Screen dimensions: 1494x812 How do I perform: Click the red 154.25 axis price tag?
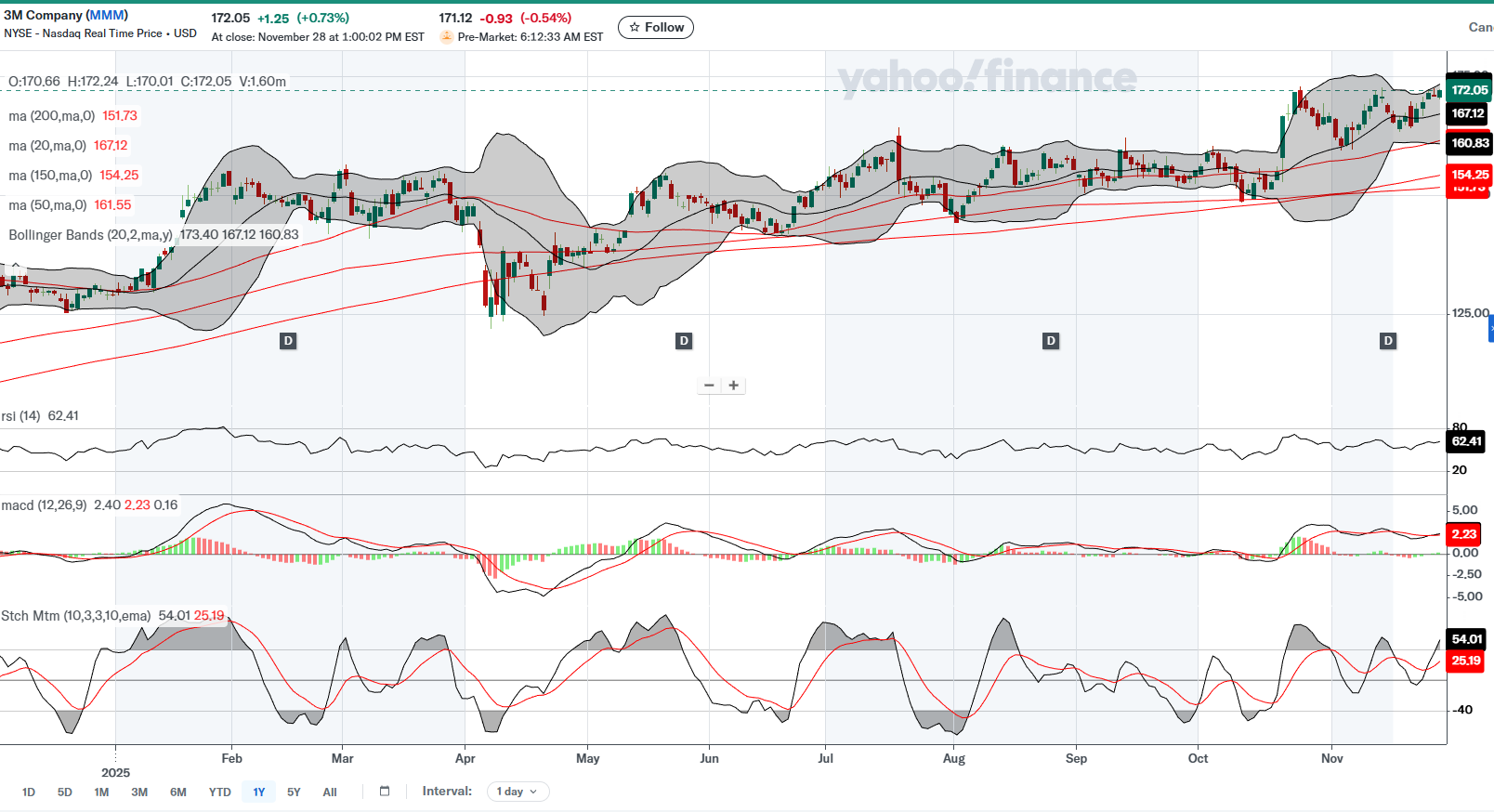(x=1470, y=174)
